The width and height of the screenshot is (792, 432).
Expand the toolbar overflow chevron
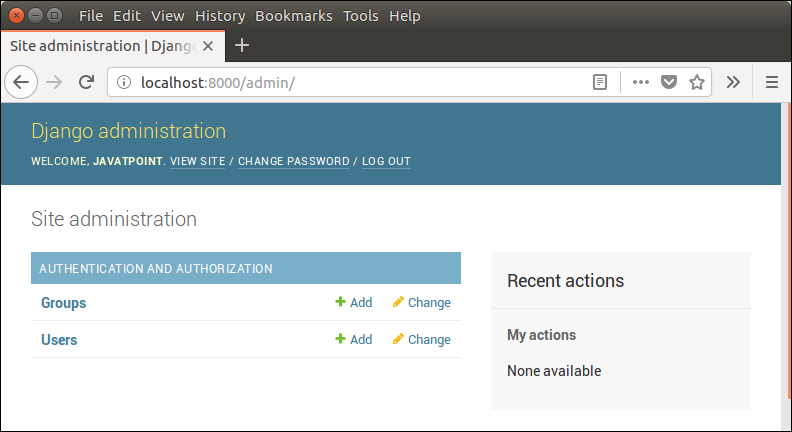(x=733, y=82)
